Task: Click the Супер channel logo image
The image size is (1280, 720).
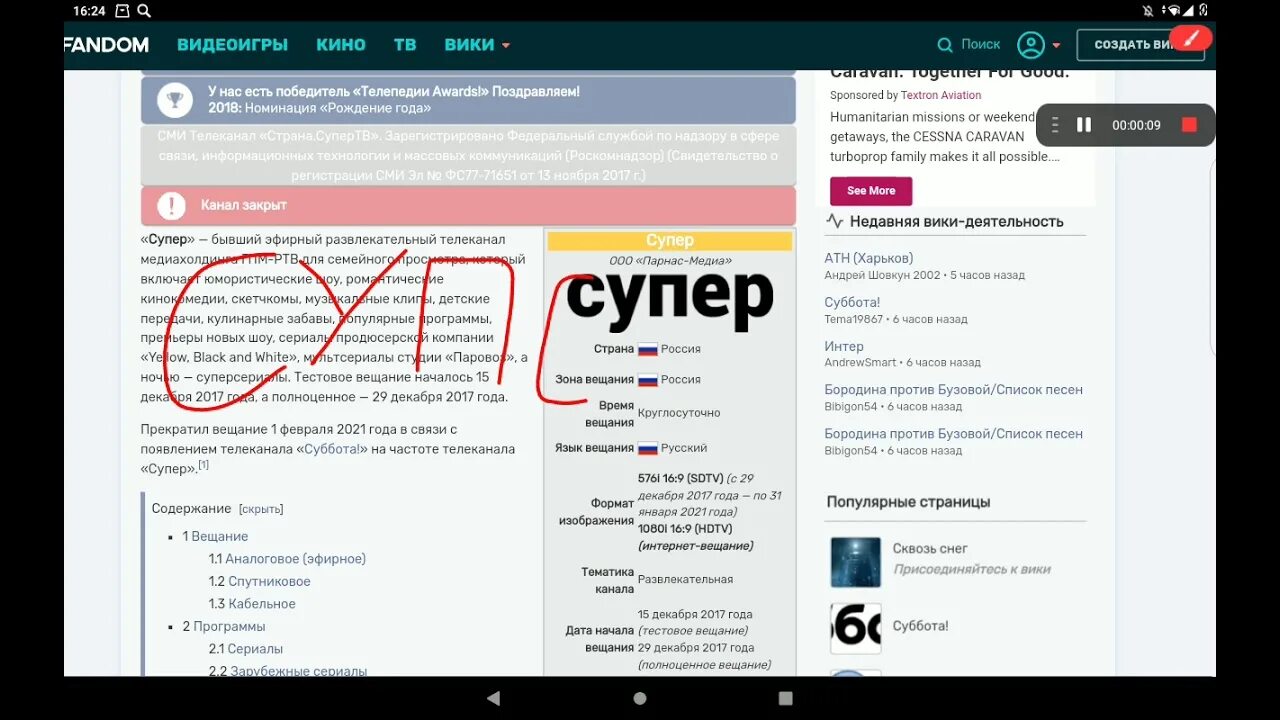Action: pyautogui.click(x=670, y=301)
